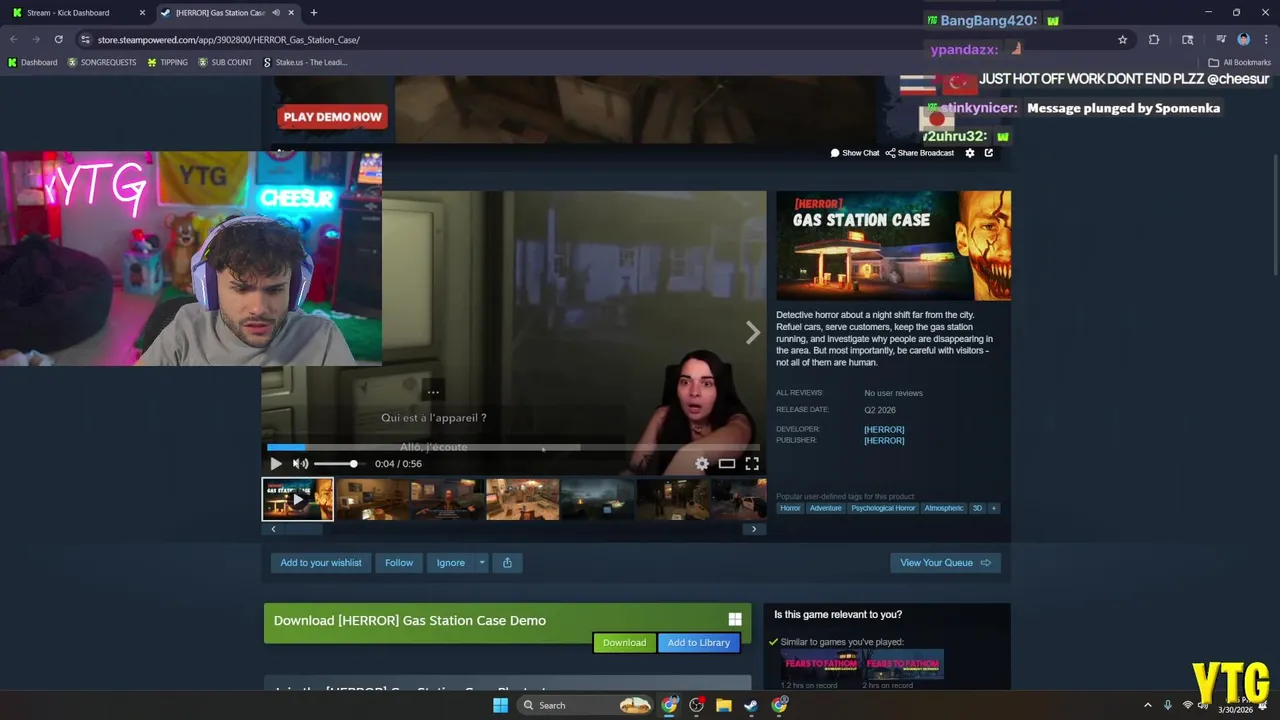1280x720 pixels.
Task: Click the address bar URL
Action: 229,40
